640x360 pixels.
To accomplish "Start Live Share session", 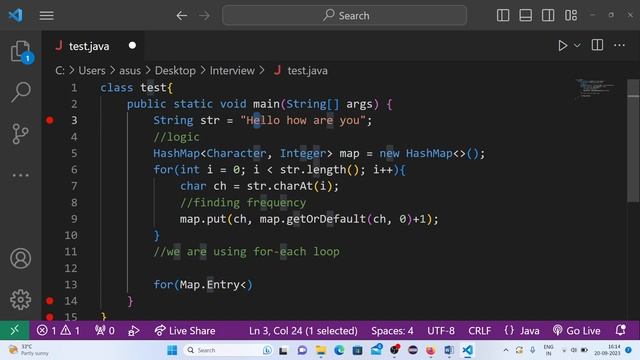I will point(185,331).
